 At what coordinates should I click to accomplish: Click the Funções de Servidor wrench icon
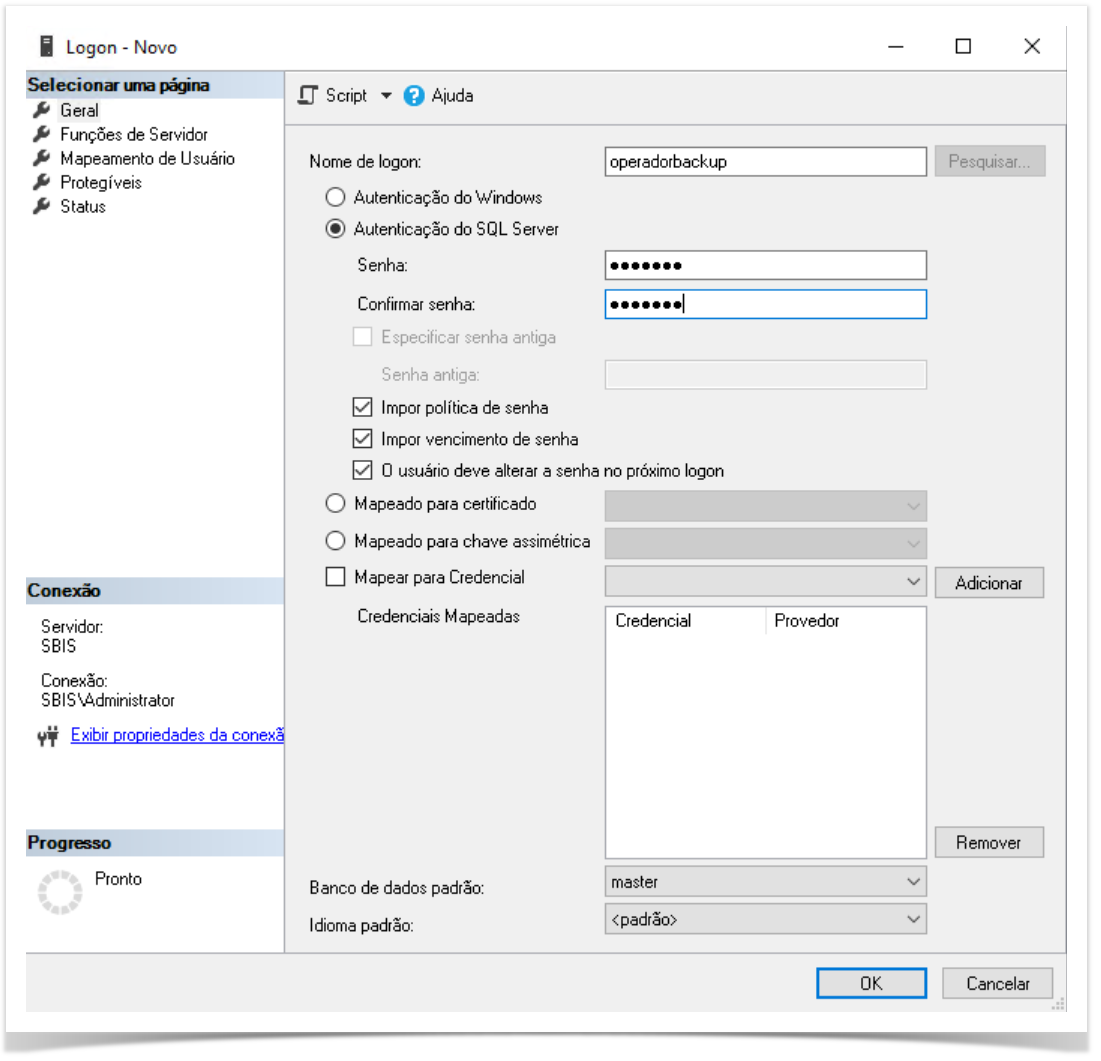click(x=41, y=134)
